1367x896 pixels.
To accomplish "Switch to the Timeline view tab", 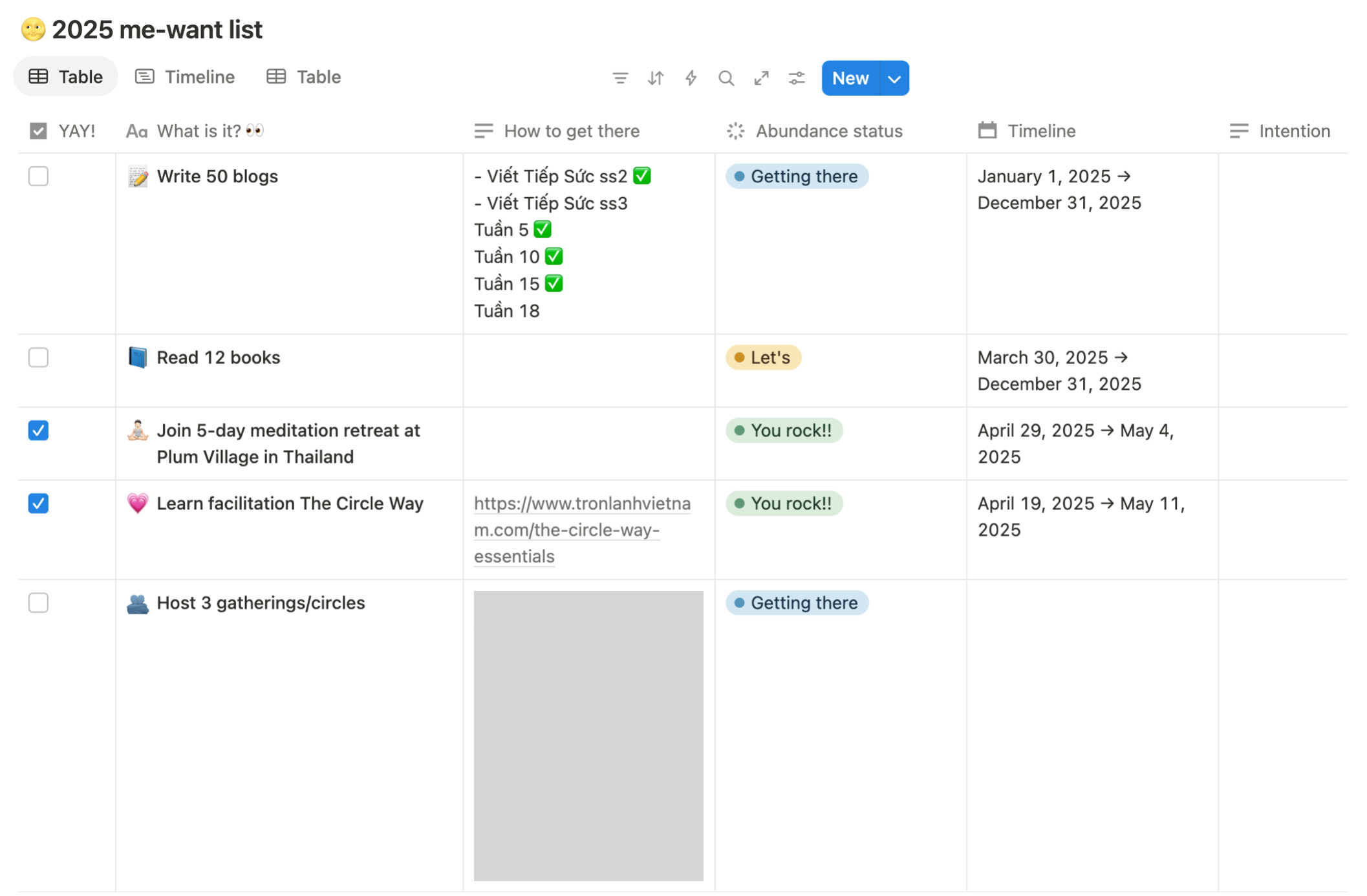I will point(185,77).
